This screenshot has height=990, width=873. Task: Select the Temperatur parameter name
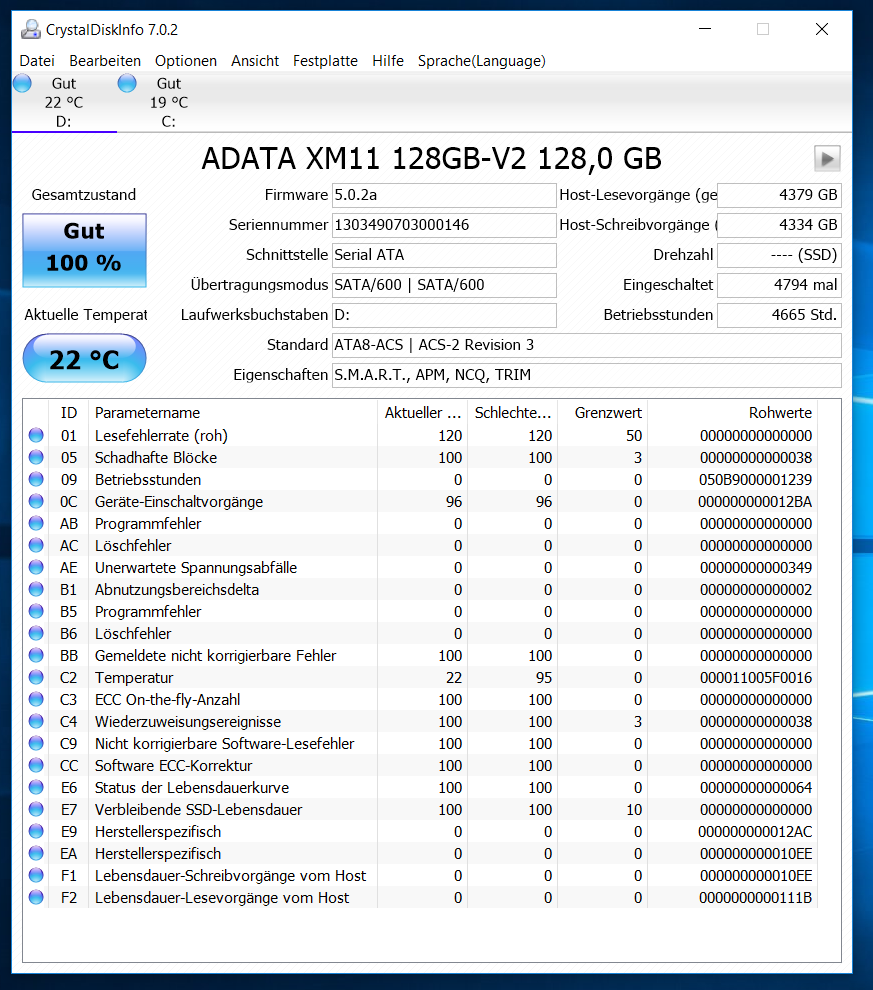tap(134, 677)
